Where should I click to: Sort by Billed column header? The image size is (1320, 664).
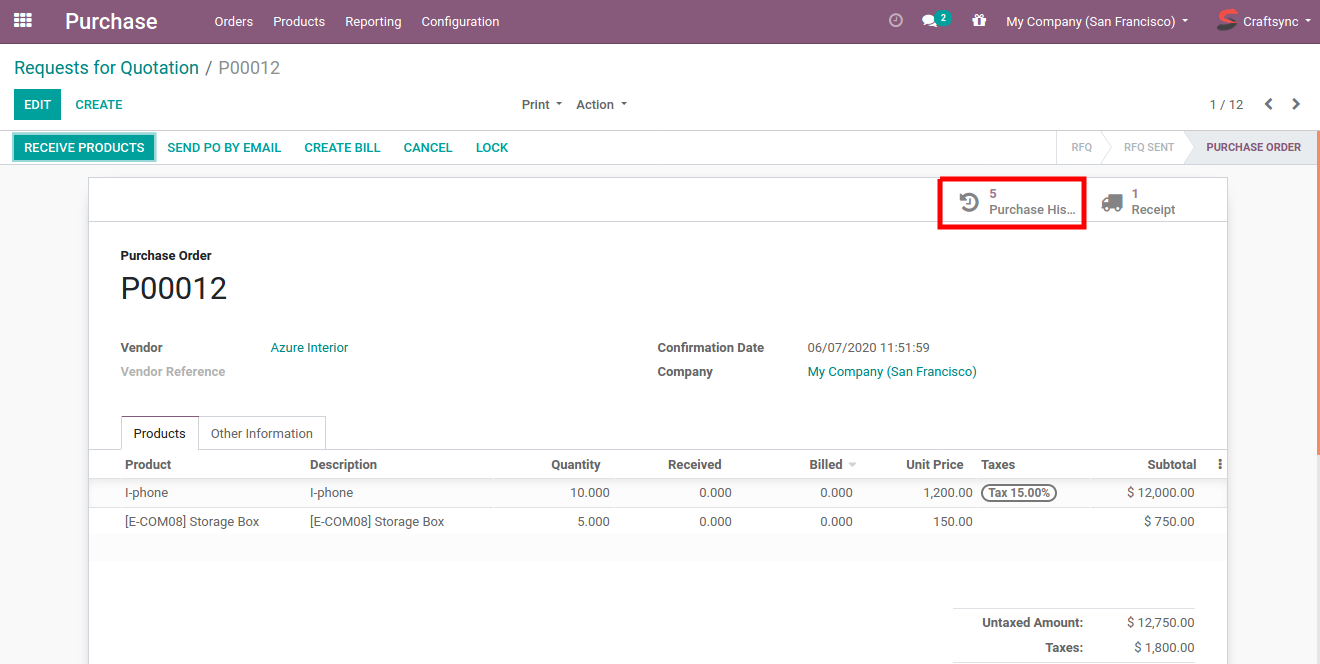tap(826, 465)
